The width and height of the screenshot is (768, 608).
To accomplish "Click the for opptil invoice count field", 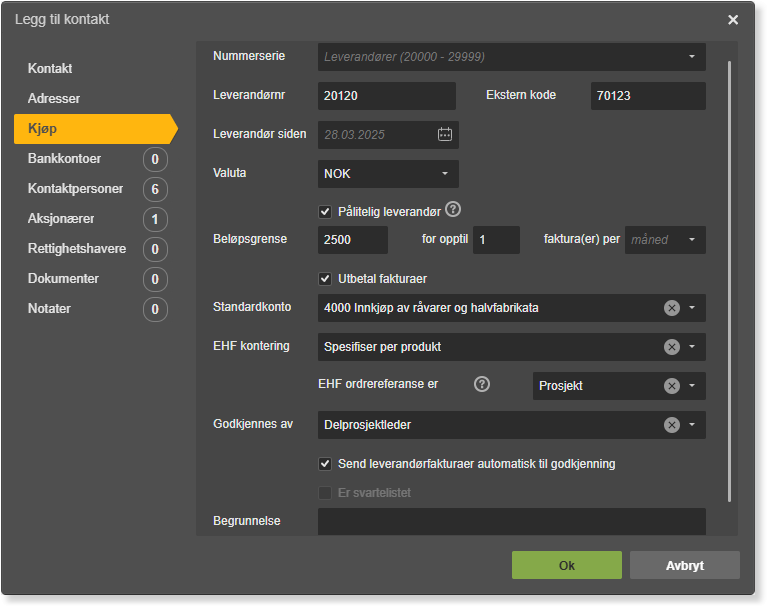I will click(496, 240).
